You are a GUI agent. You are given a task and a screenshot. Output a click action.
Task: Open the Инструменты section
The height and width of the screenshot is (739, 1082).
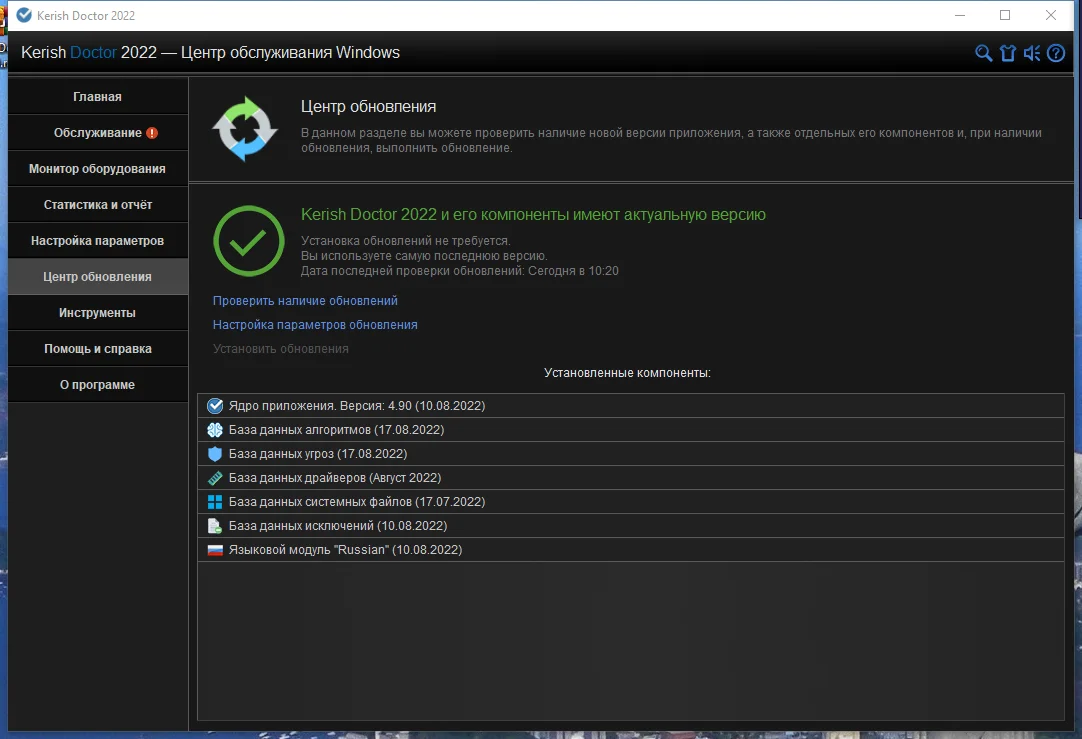97,313
